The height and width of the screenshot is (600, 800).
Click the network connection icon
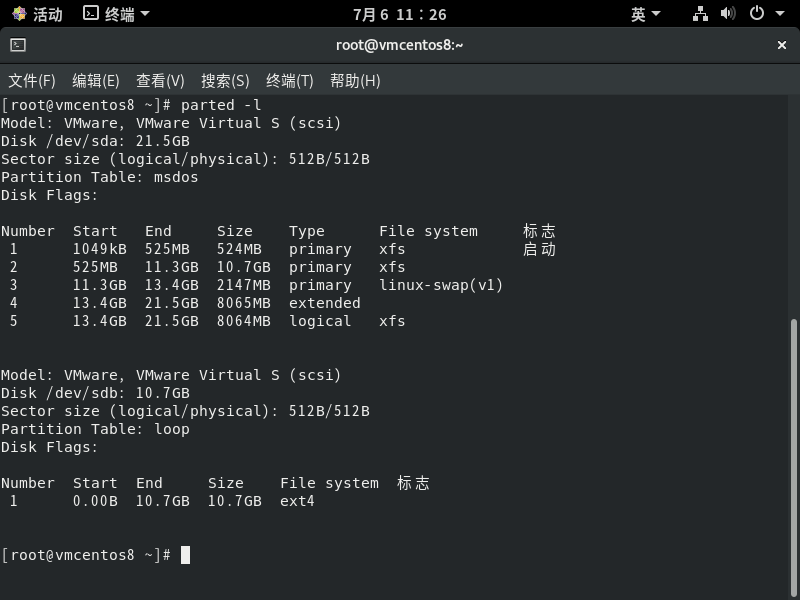point(700,14)
